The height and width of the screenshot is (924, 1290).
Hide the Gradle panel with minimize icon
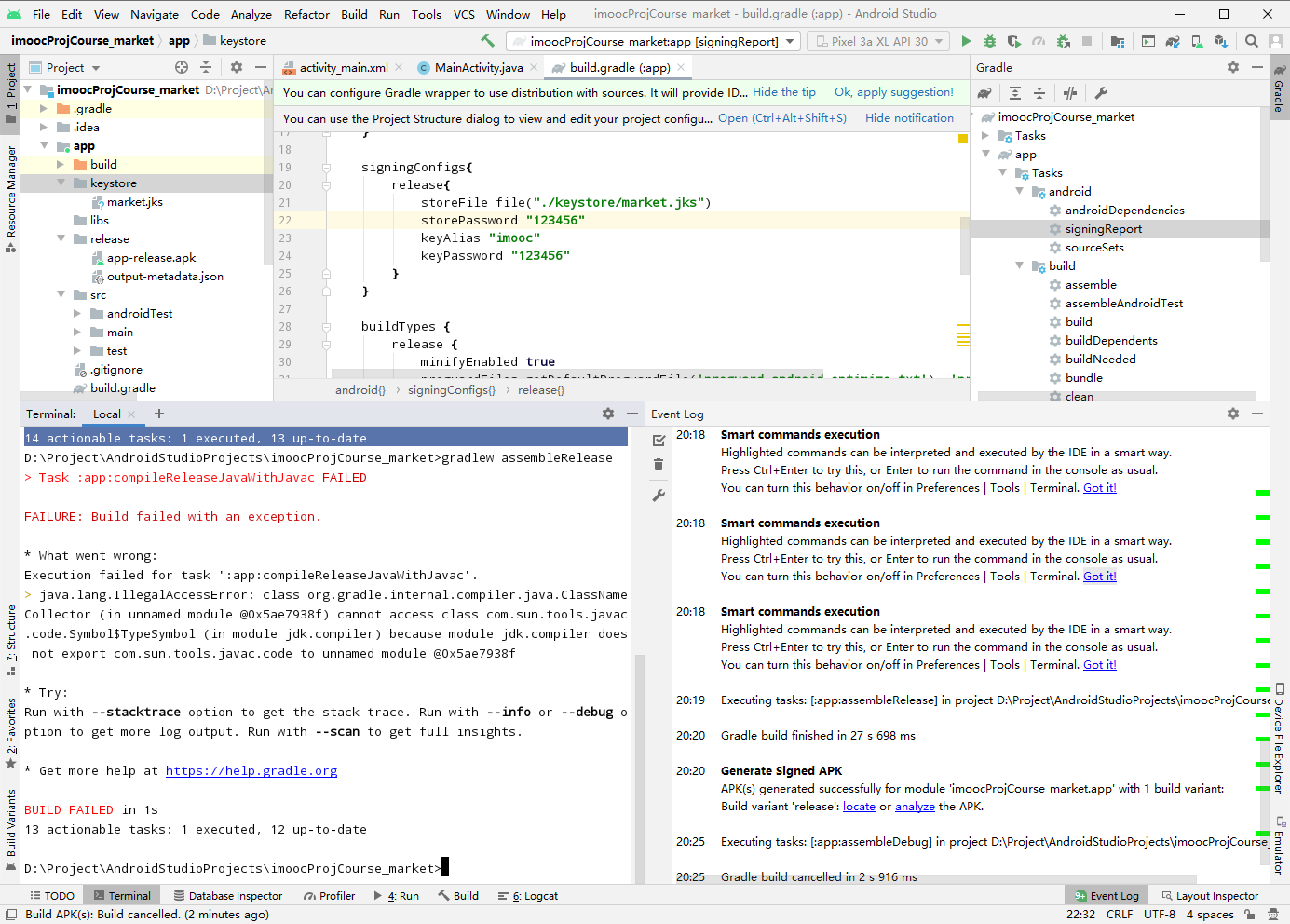tap(1257, 67)
